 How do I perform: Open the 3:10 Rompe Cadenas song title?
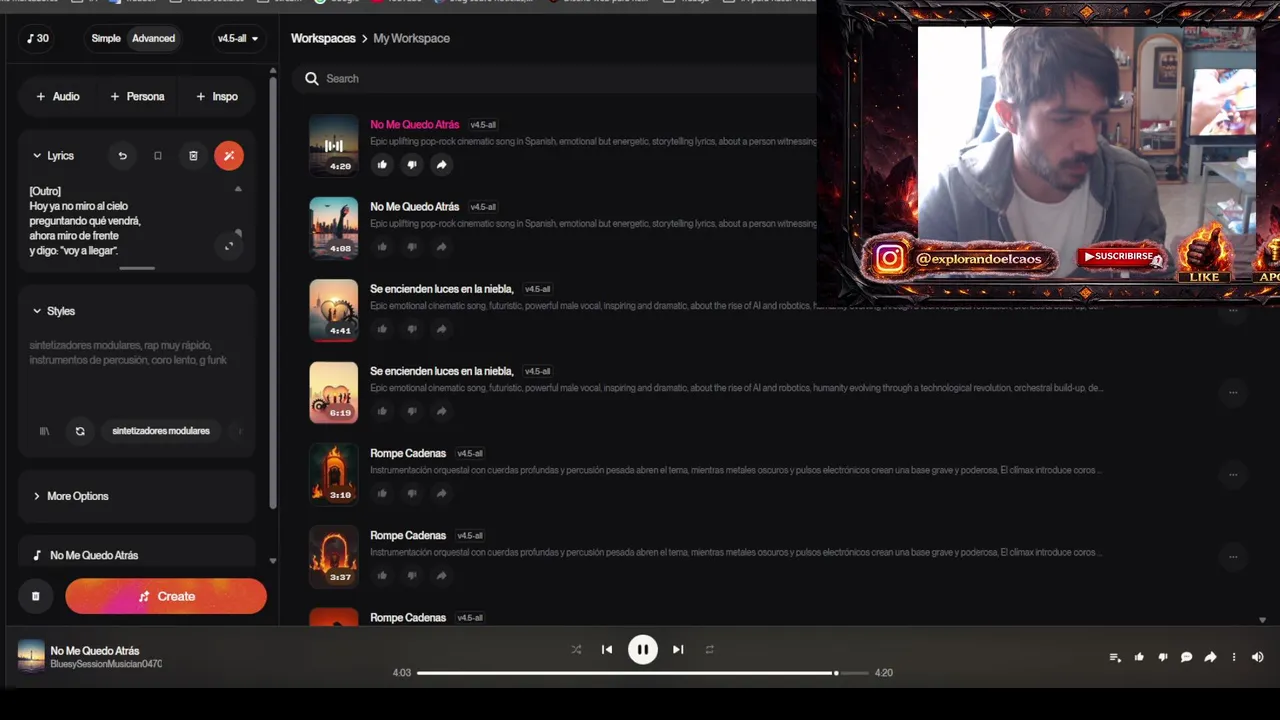pos(408,453)
